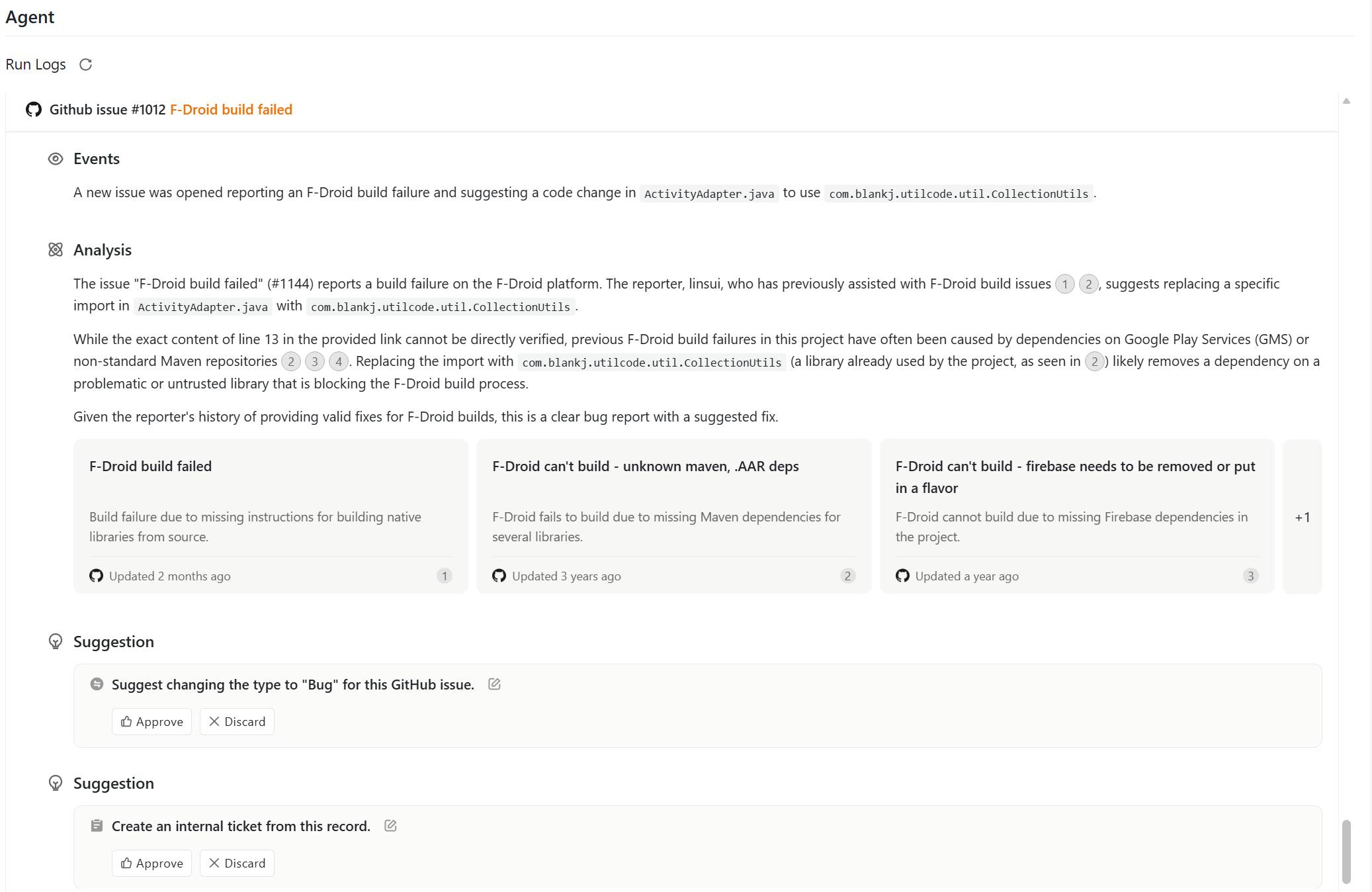Edit the internal ticket suggestion
Viewport: 1372px width, 892px height.
point(390,826)
